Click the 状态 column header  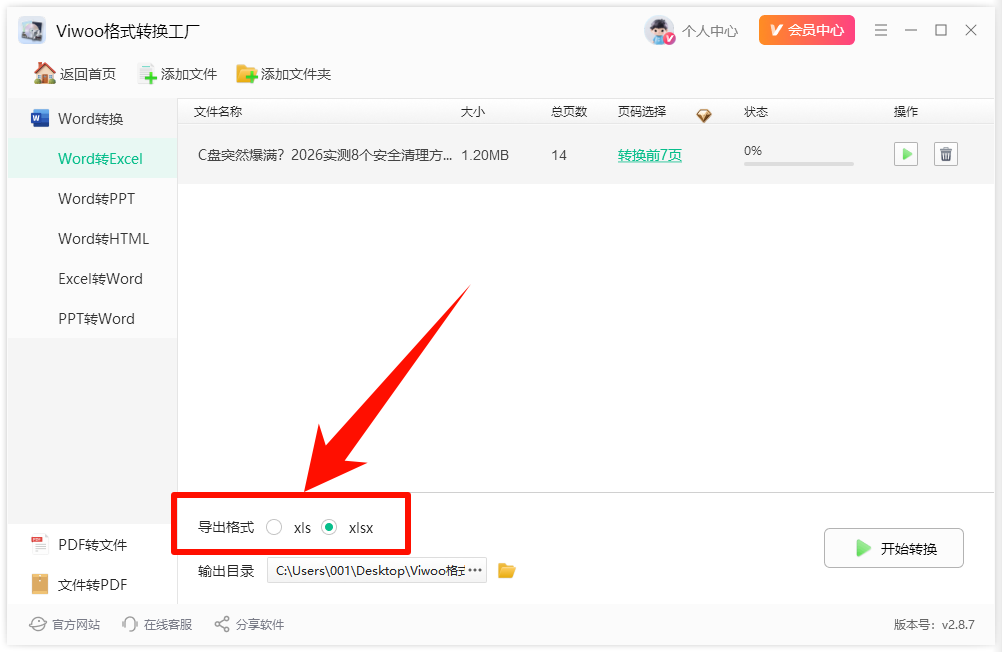pyautogui.click(x=756, y=112)
